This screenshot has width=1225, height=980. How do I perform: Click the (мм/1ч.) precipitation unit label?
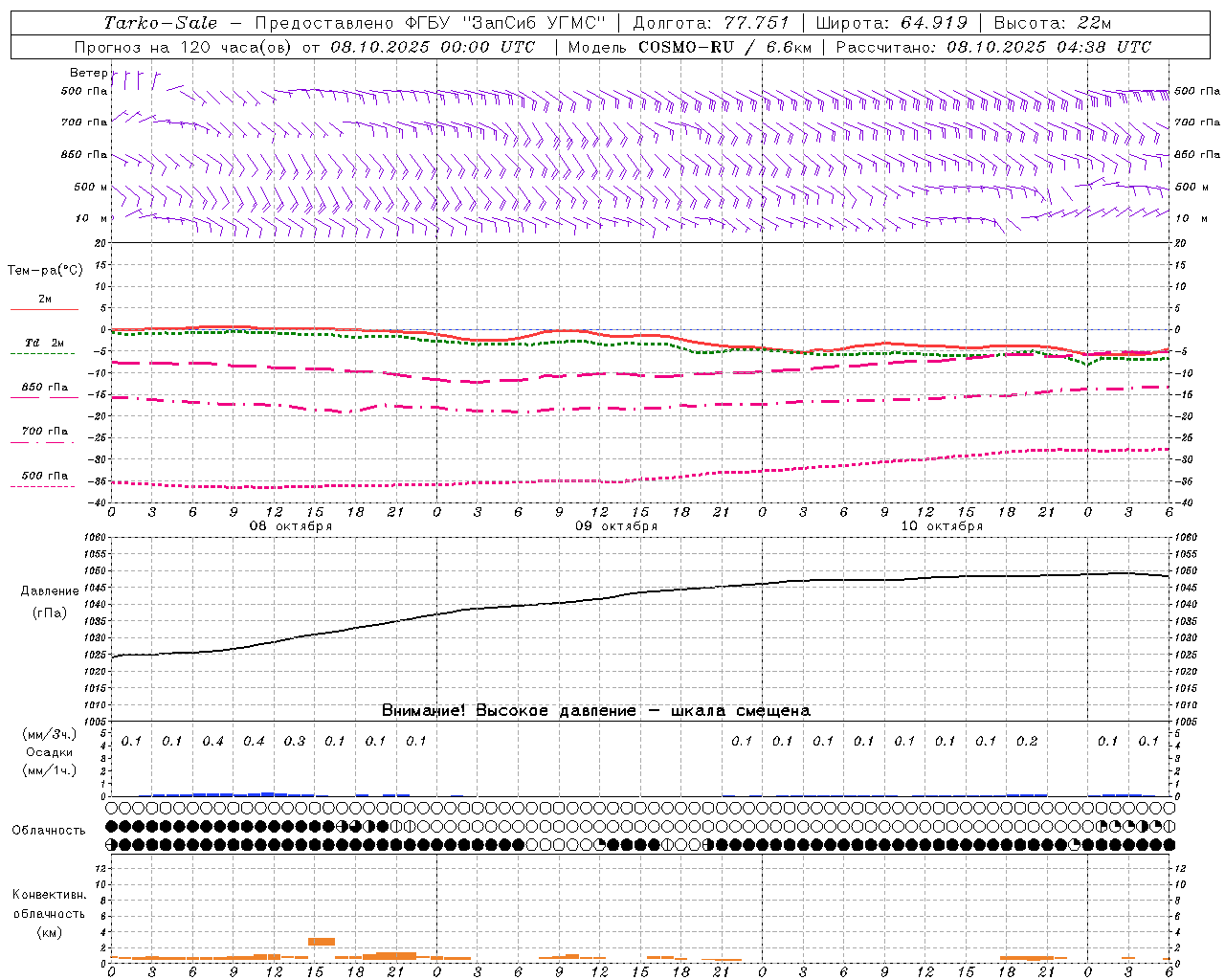[50, 770]
